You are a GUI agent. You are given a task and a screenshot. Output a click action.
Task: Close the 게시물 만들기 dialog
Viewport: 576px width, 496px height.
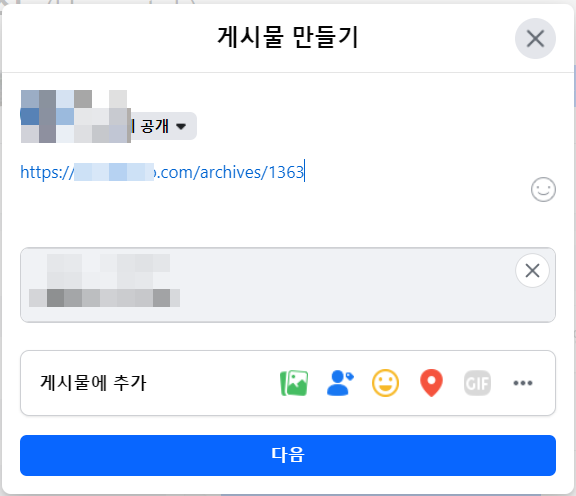pyautogui.click(x=535, y=39)
